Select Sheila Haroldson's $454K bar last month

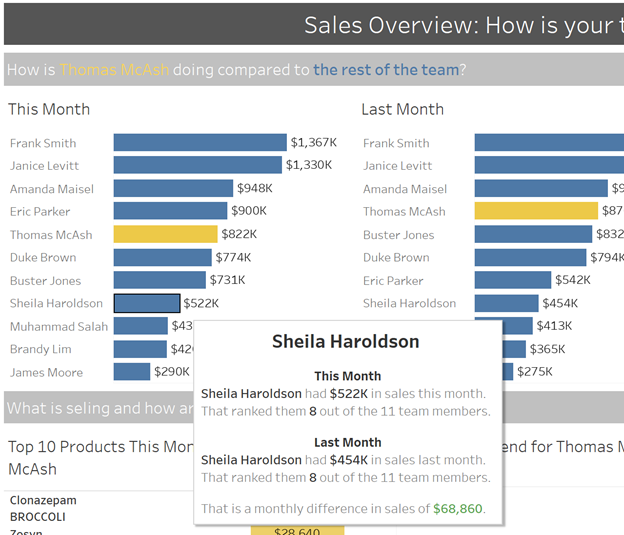point(507,303)
